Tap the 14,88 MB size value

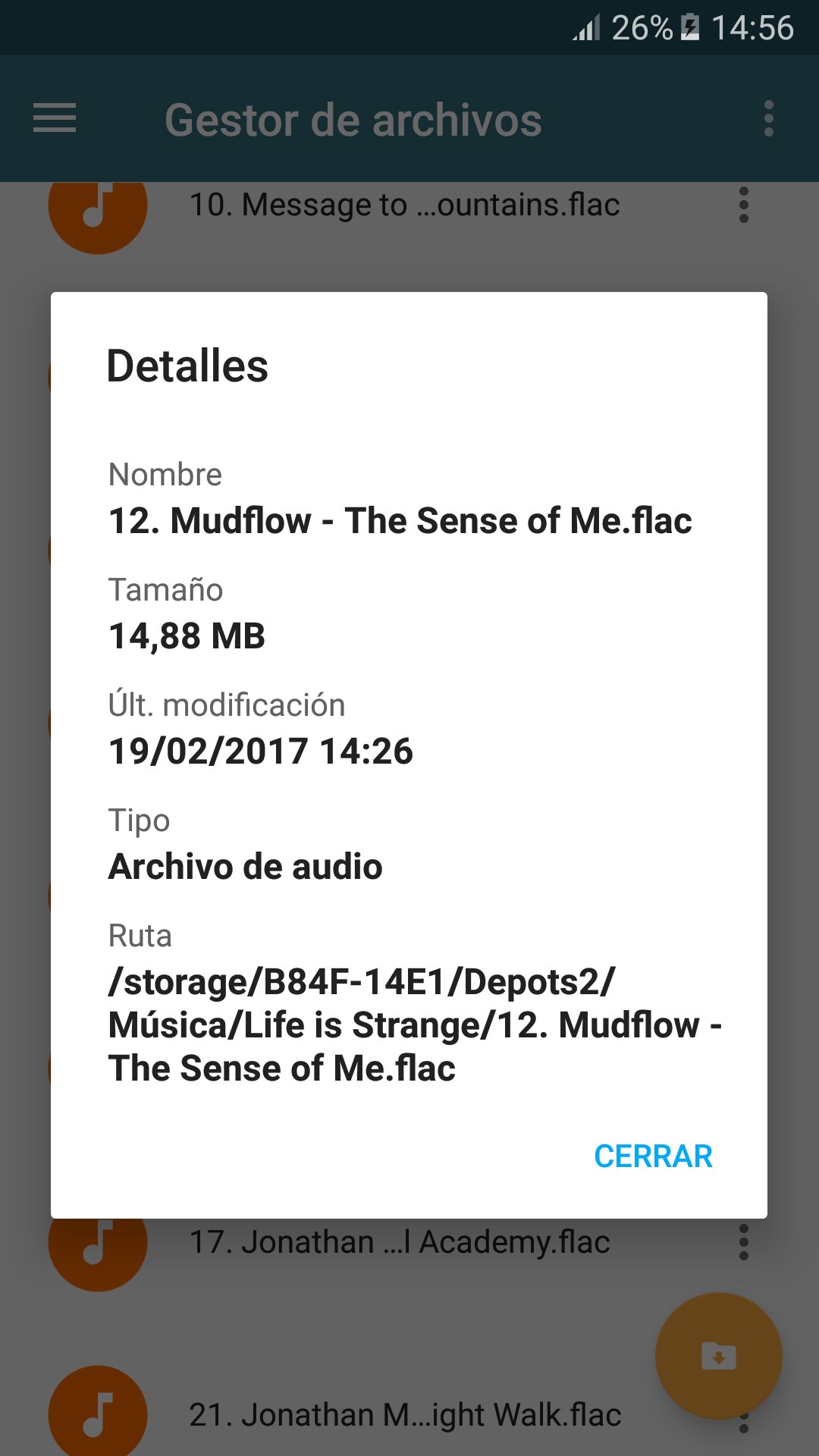187,636
